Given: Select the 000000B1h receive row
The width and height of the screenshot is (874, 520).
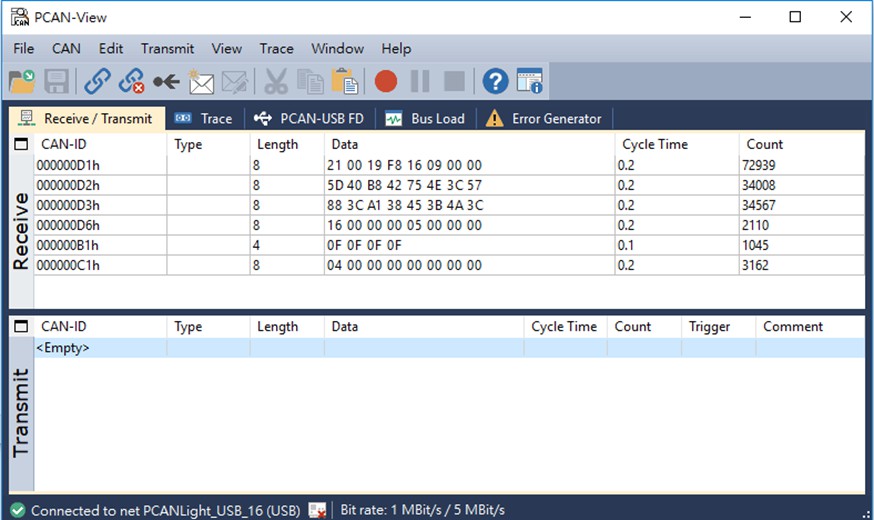Looking at the screenshot, I should coord(449,246).
